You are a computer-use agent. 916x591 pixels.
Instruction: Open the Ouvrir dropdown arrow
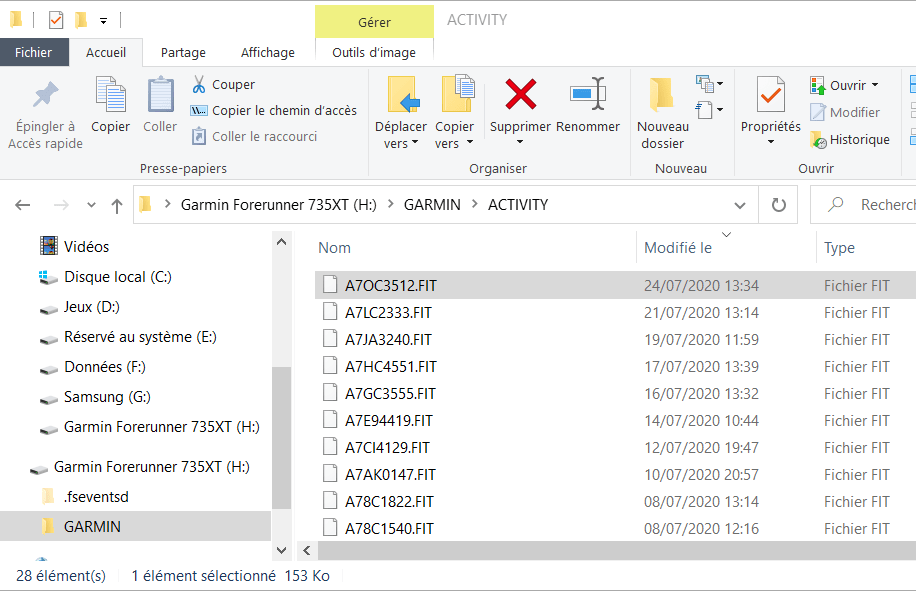pyautogui.click(x=875, y=85)
